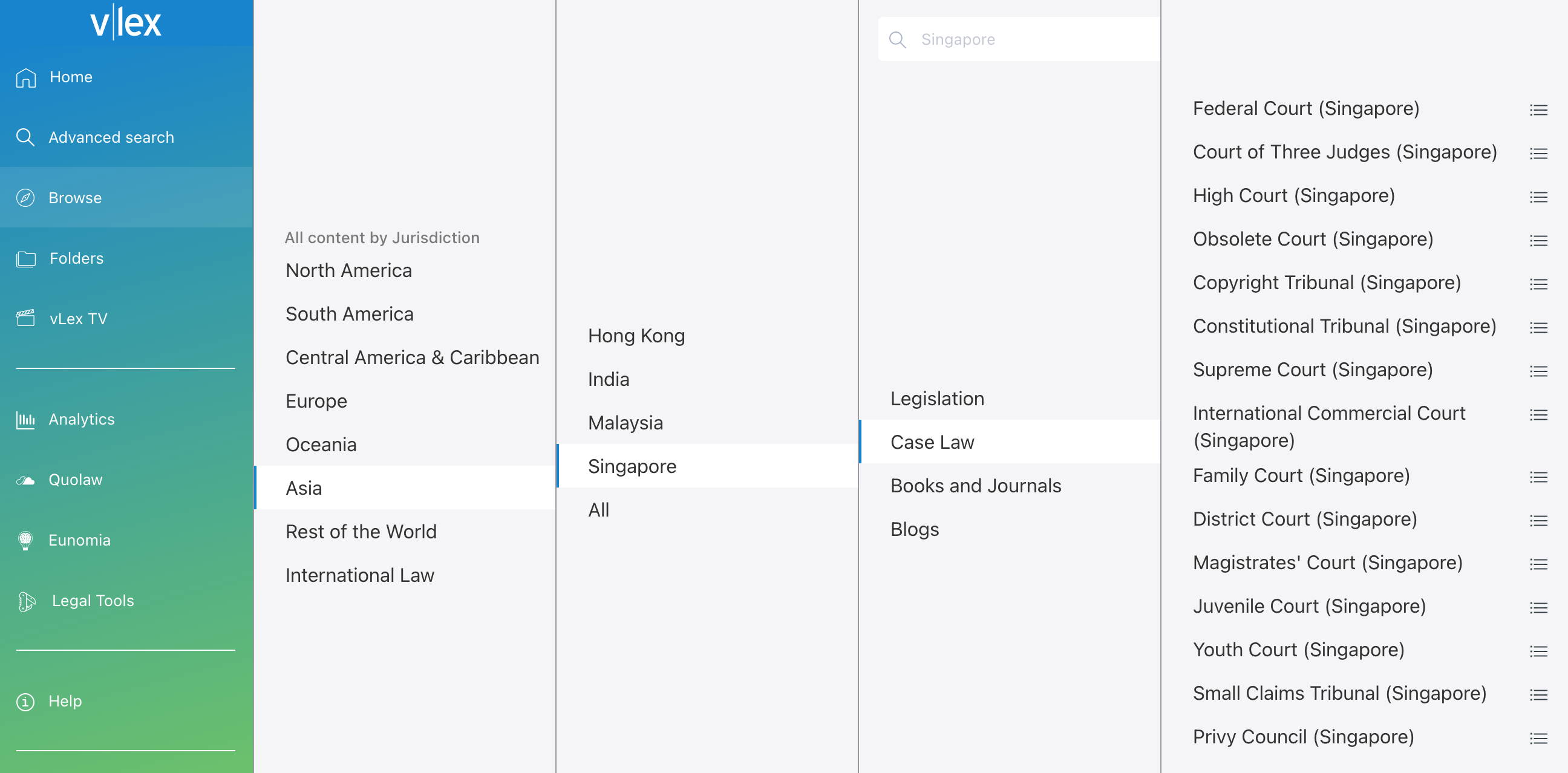
Task: Focus the Singapore search field
Action: pos(1019,39)
